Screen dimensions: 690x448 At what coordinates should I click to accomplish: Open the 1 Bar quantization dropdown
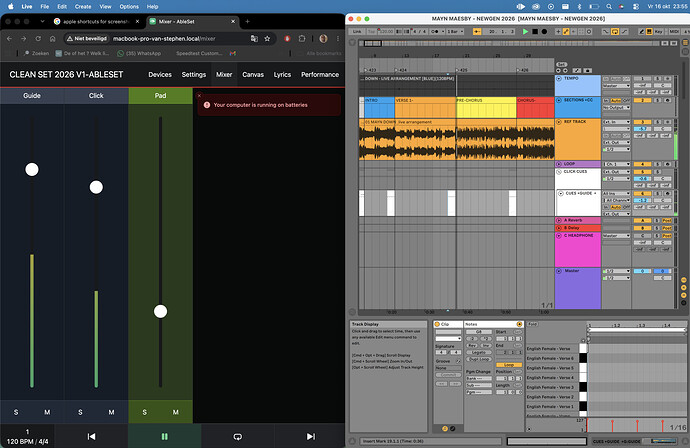453,32
